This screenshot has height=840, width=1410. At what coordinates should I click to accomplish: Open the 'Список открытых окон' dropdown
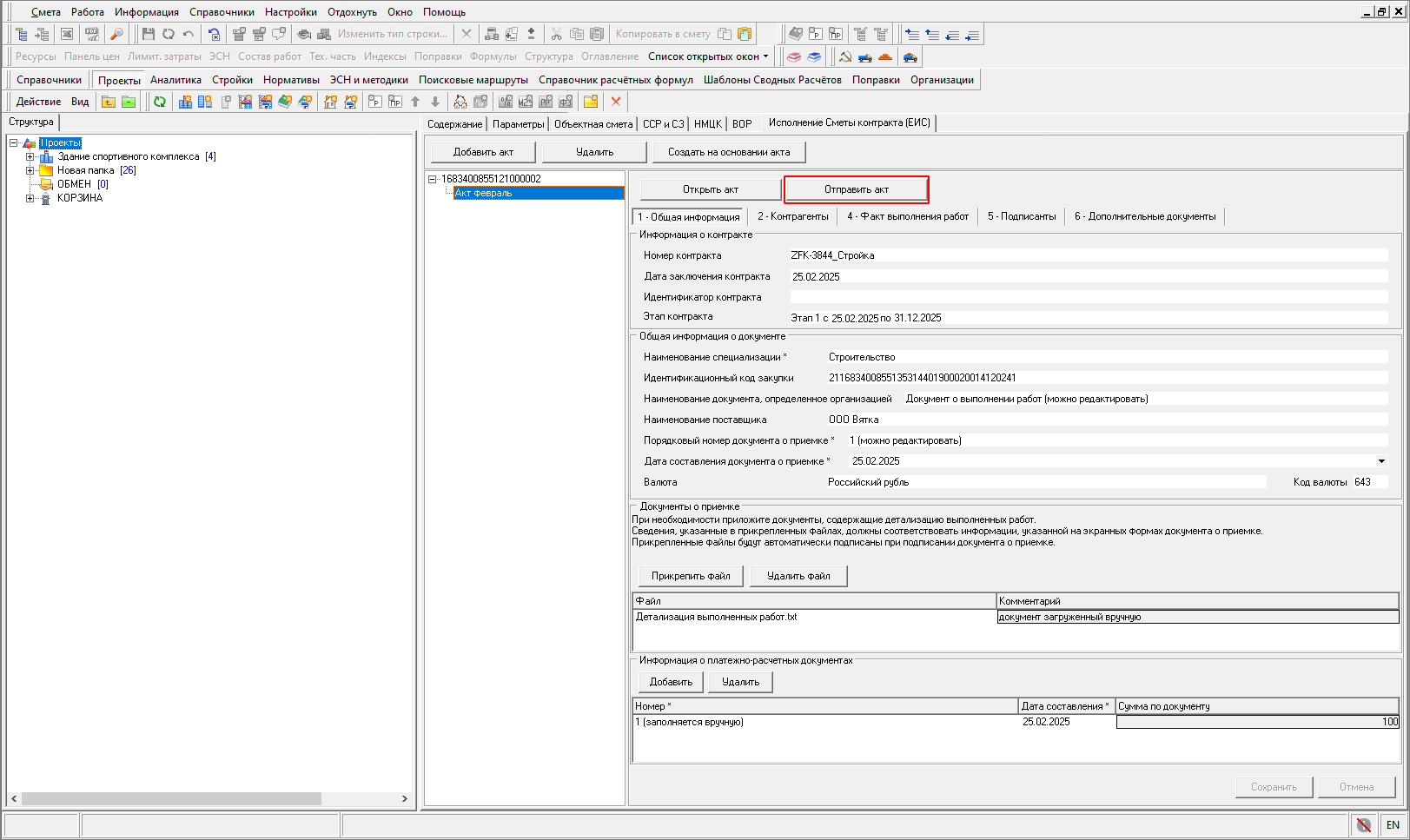(x=708, y=56)
